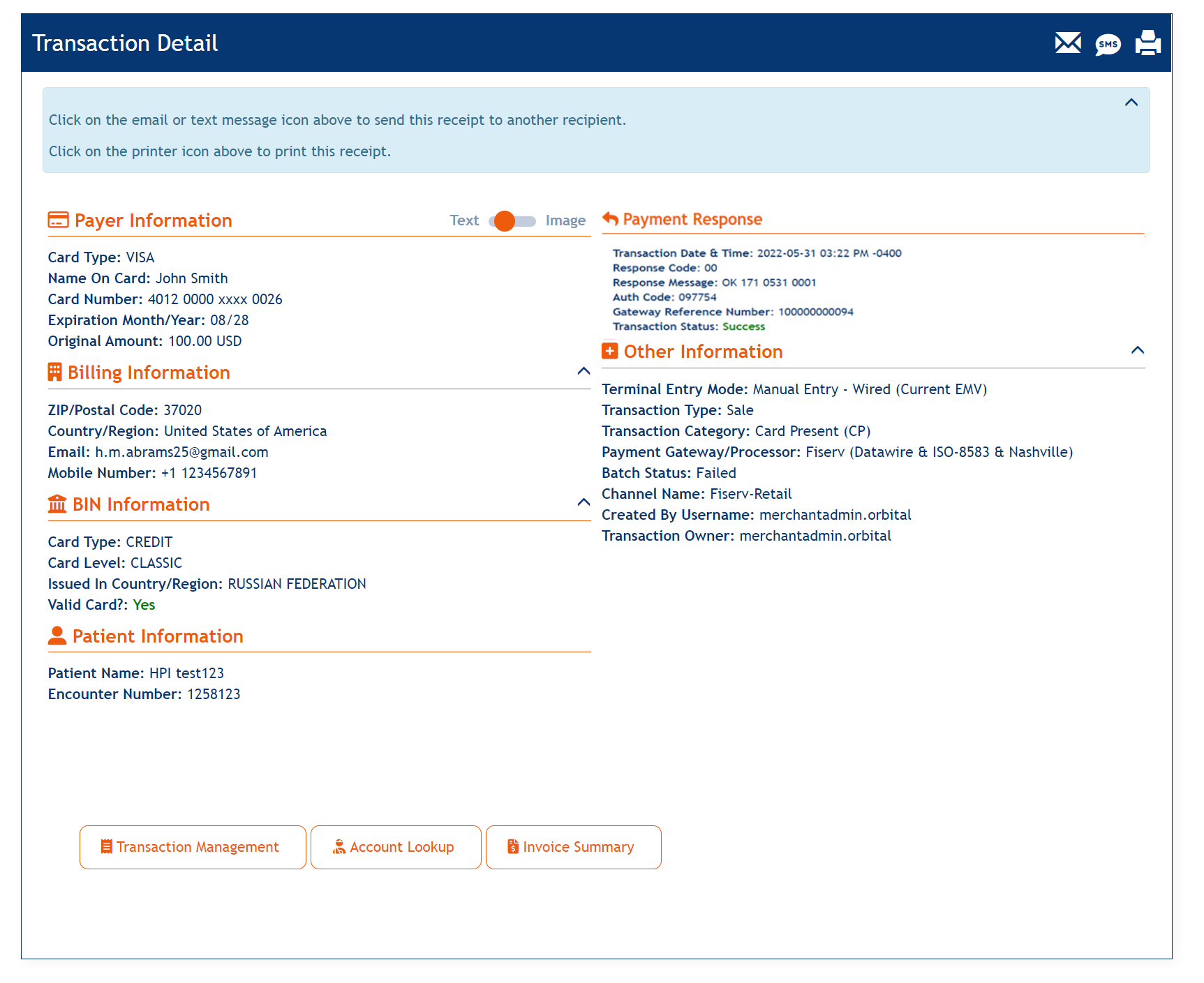Collapse the blue instructions banner
The image size is (1204, 983).
click(x=1131, y=103)
